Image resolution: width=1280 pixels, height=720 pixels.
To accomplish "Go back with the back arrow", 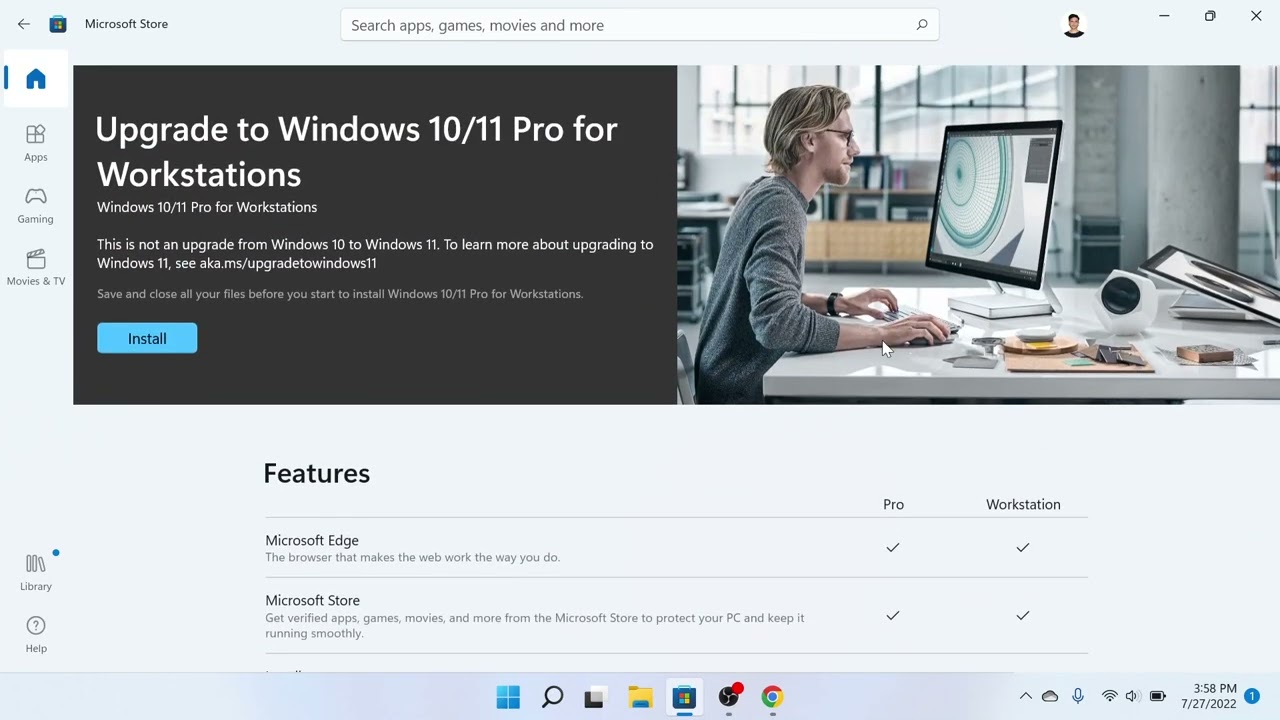I will [x=24, y=24].
